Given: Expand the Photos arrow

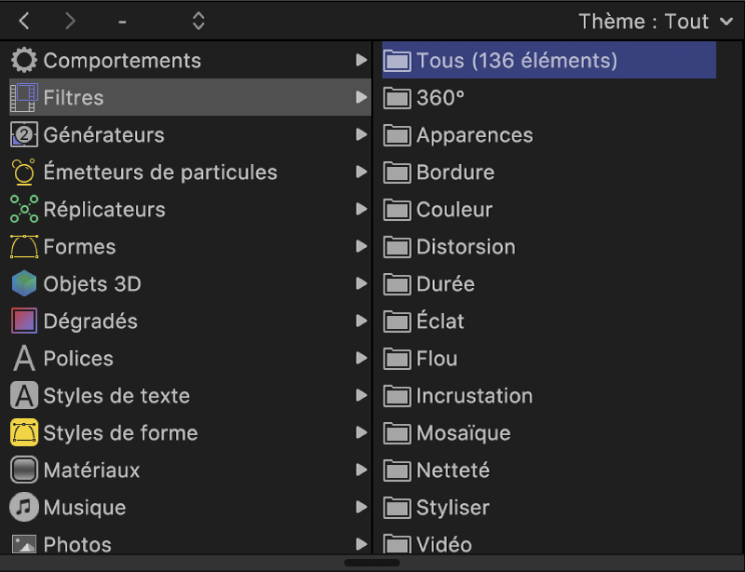Looking at the screenshot, I should [362, 544].
